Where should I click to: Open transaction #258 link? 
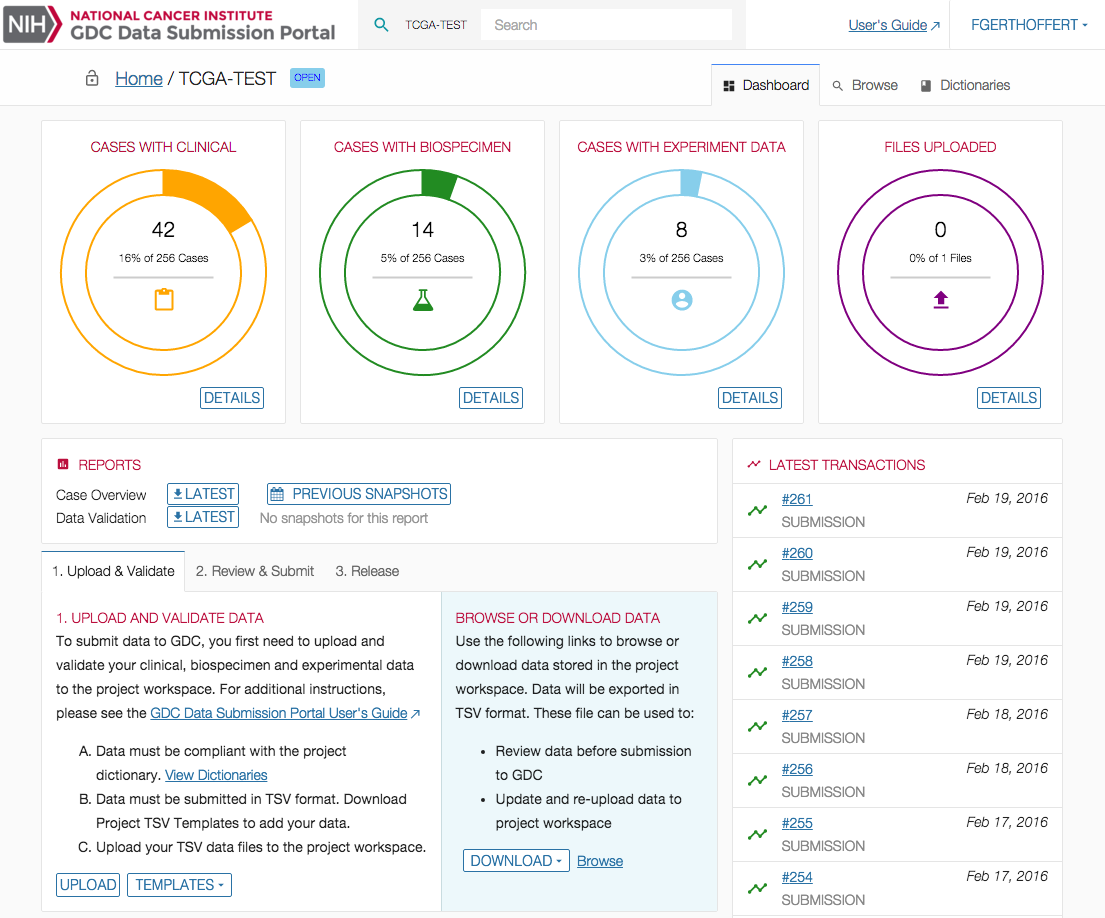click(x=797, y=661)
